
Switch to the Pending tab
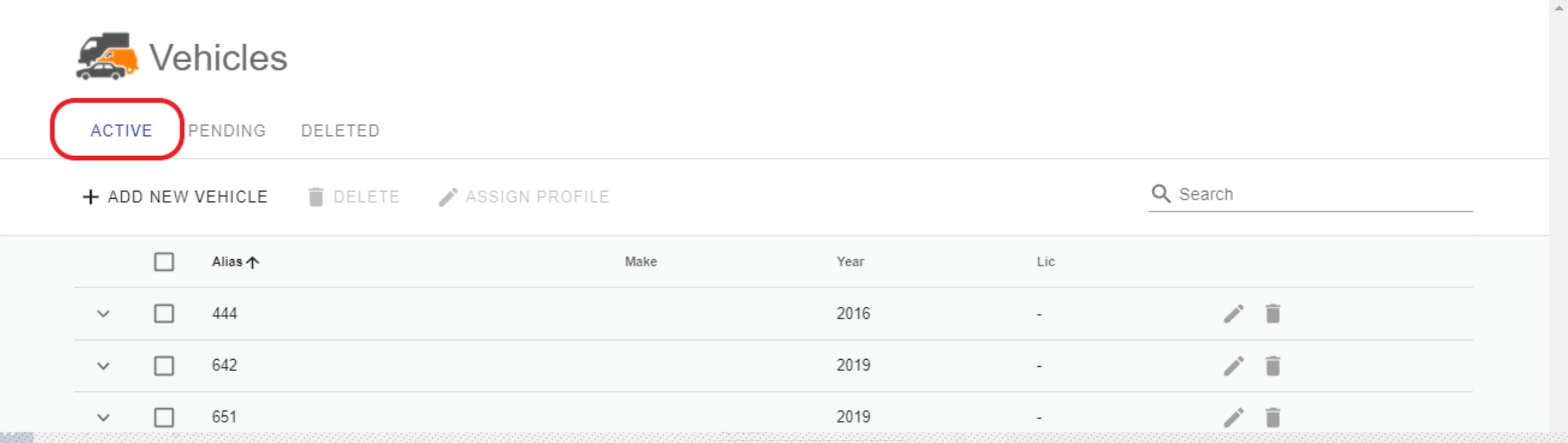click(227, 130)
